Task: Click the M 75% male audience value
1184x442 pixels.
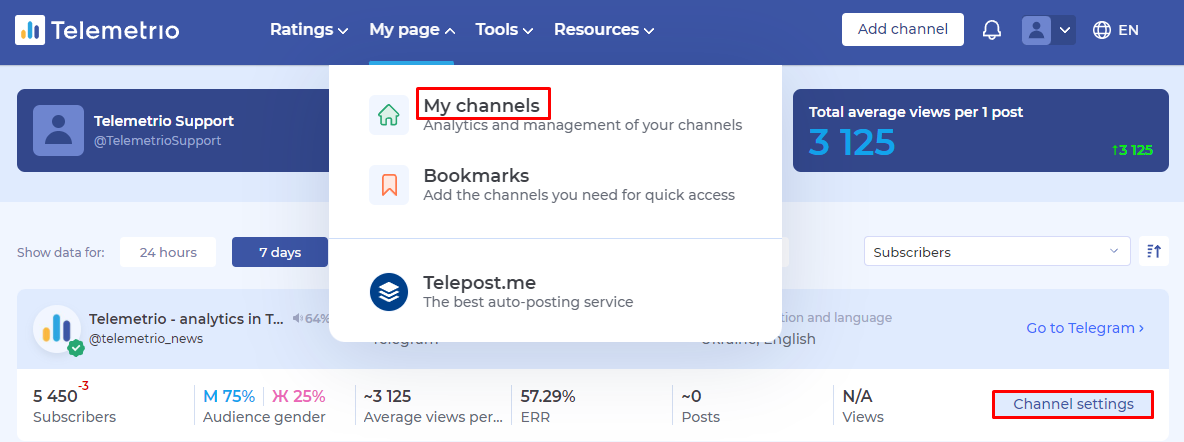Action: [229, 396]
